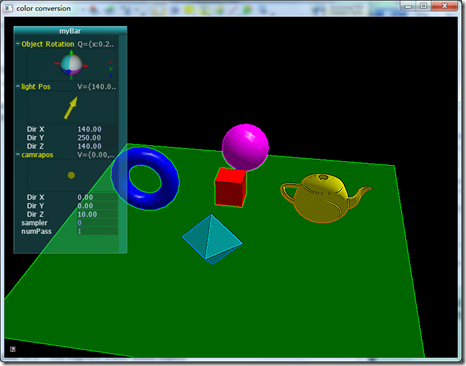Collapse the light Pos group
The width and height of the screenshot is (466, 366).
(x=18, y=86)
